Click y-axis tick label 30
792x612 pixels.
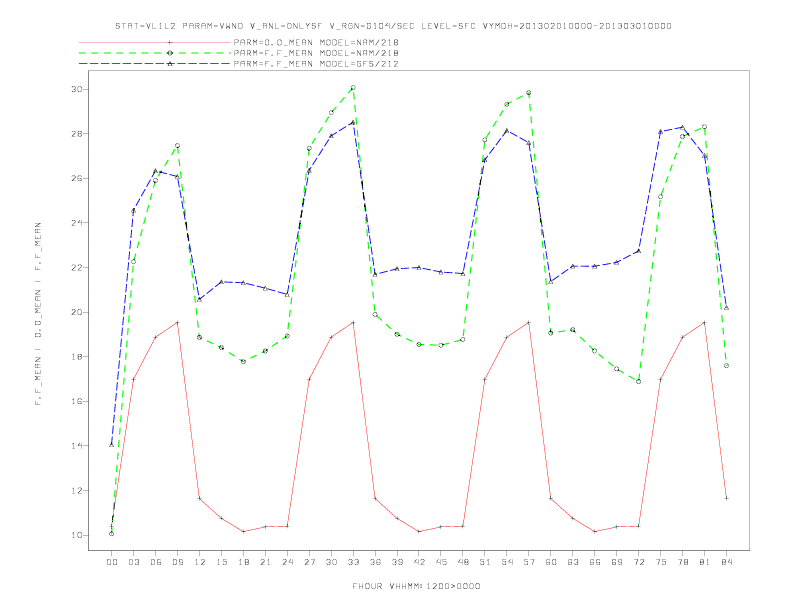tap(76, 89)
